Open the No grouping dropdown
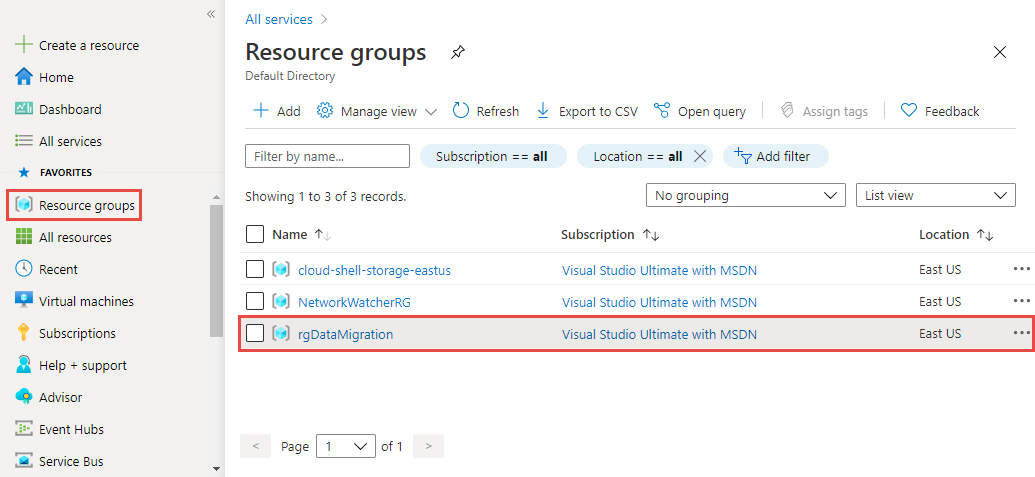Viewport: 1035px width, 477px height. [x=745, y=196]
